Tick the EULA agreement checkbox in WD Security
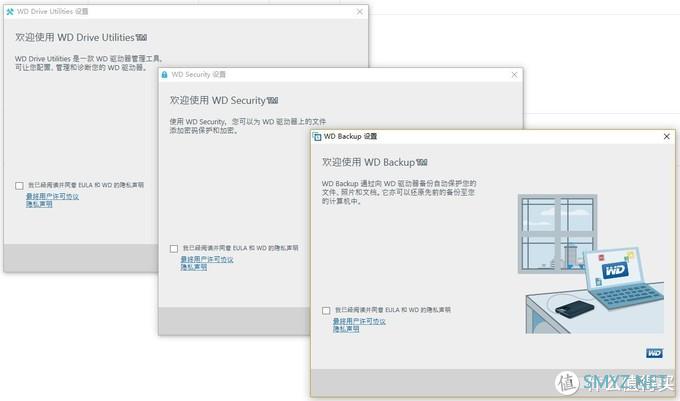 tap(174, 249)
